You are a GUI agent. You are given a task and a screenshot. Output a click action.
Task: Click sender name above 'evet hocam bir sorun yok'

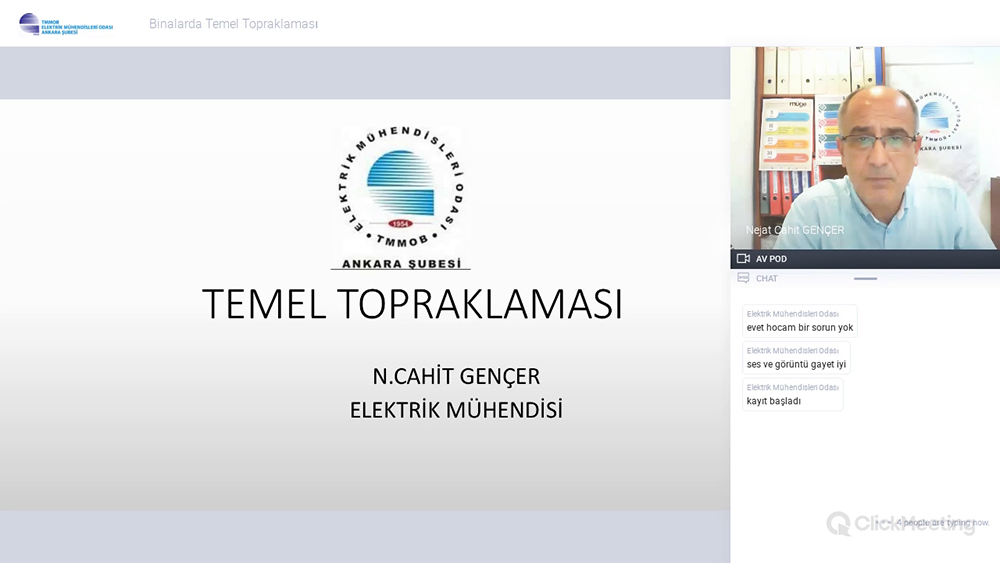coord(793,314)
